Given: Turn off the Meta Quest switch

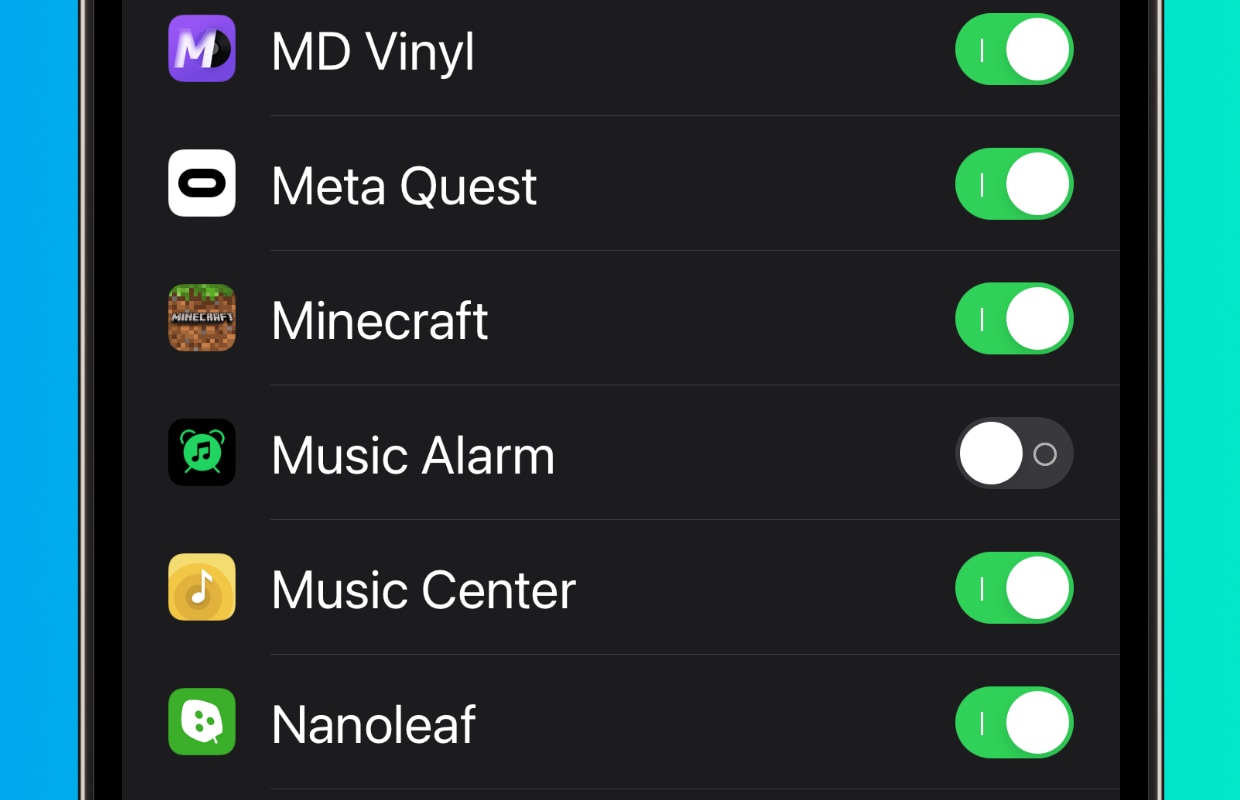Looking at the screenshot, I should click(x=1014, y=184).
